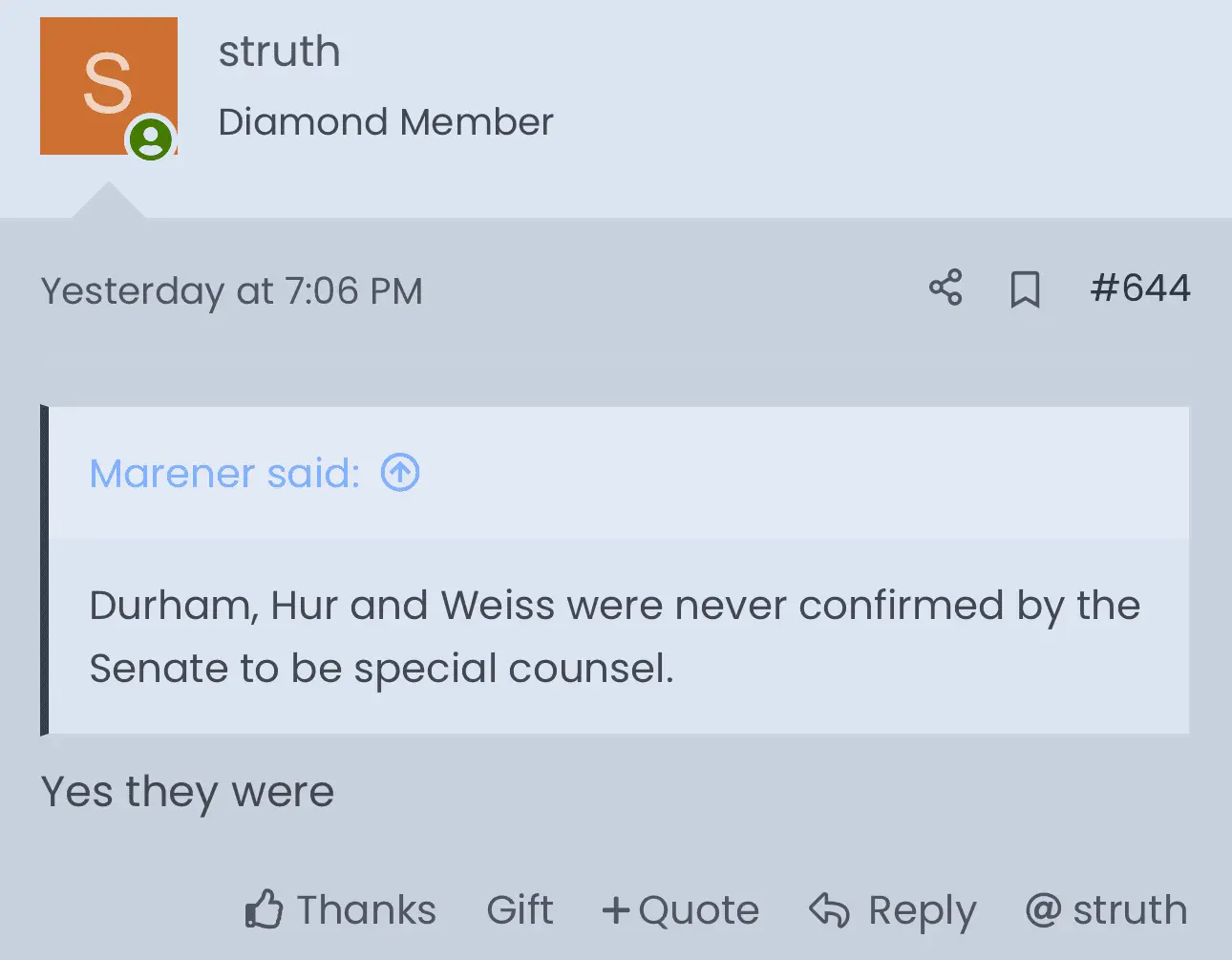Click the quoted Durham, Hur and Weiss text
This screenshot has height=960, width=1232.
[x=614, y=636]
